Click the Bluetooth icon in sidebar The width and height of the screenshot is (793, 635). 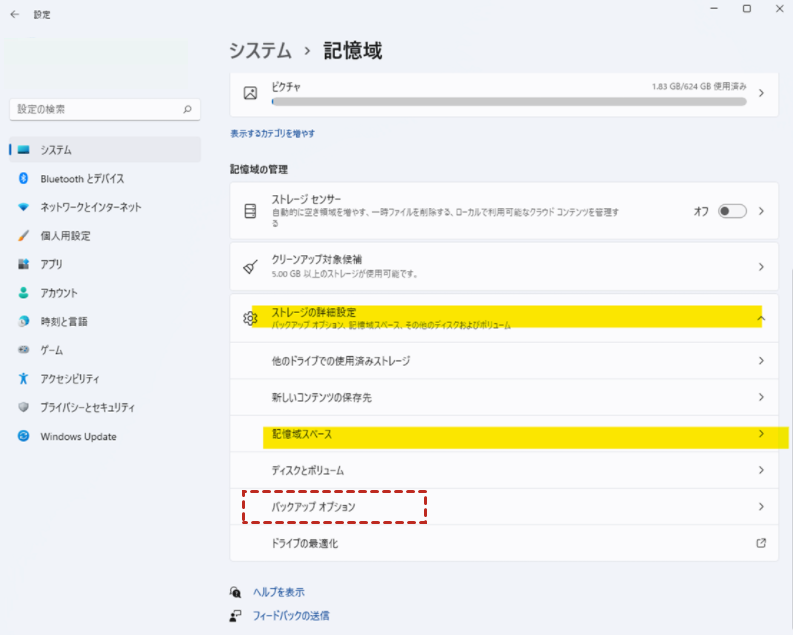click(23, 178)
